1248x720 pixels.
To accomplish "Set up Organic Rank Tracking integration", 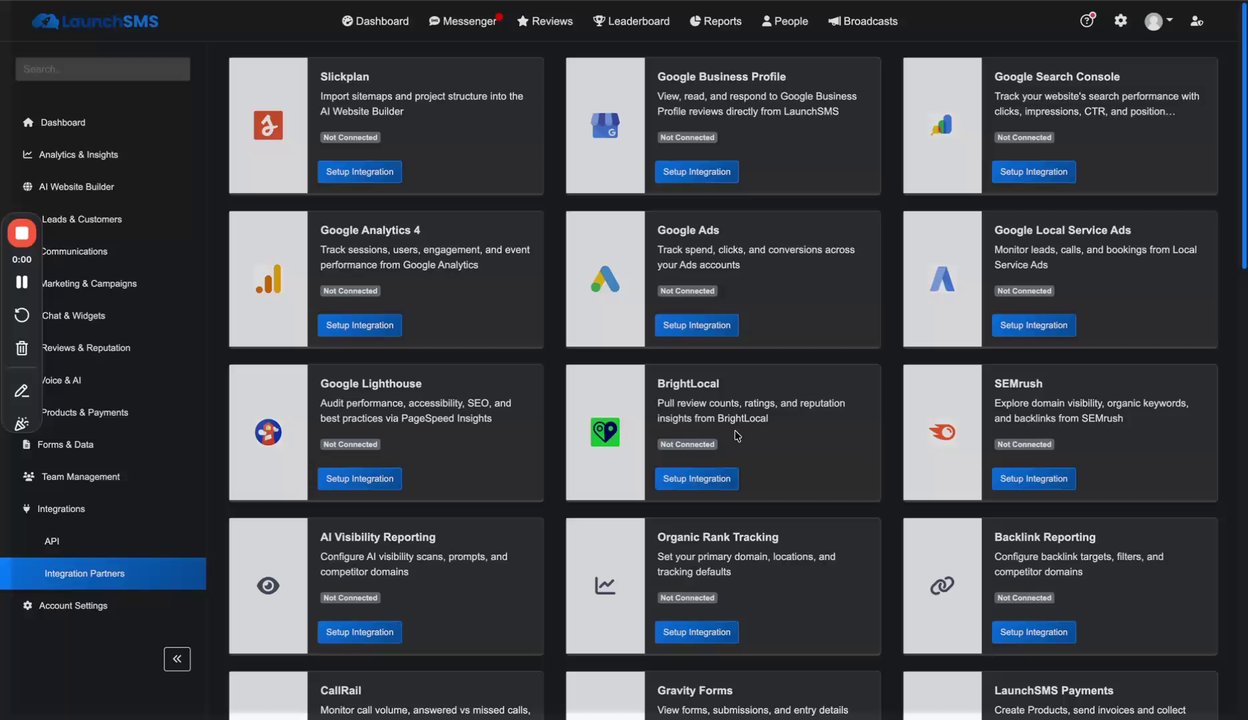I will pos(697,632).
